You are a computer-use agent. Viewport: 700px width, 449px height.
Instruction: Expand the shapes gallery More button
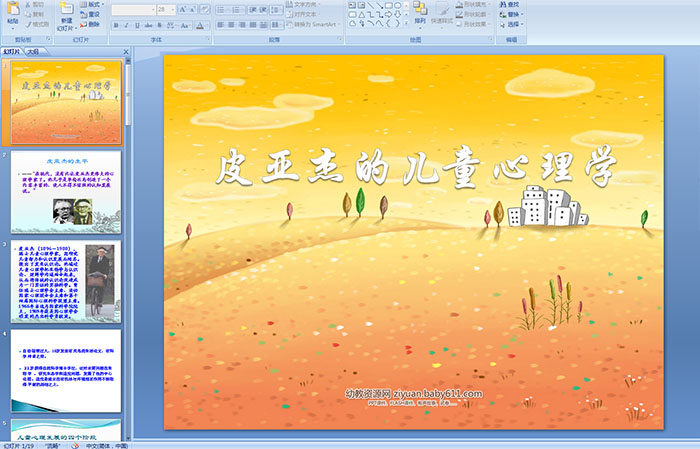(406, 23)
